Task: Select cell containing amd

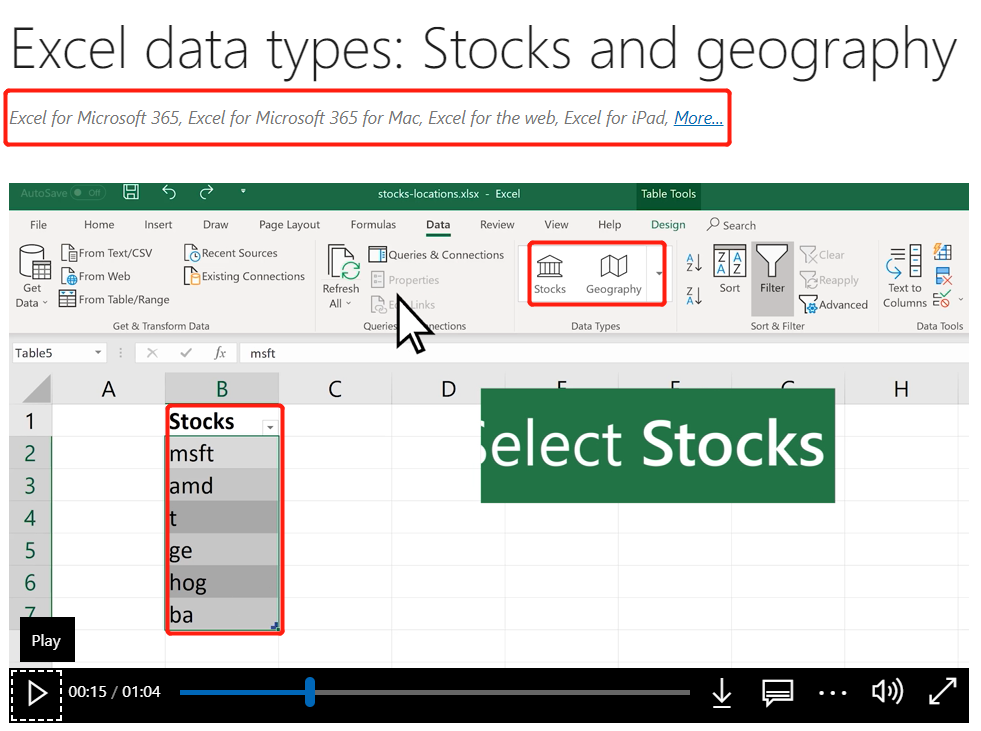Action: 222,486
